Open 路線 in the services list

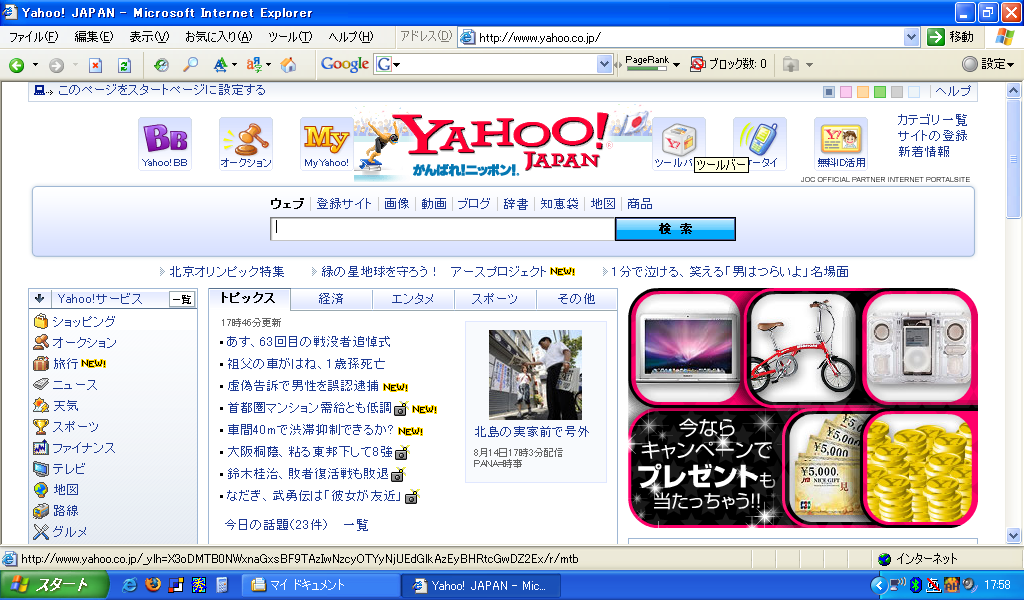point(65,510)
